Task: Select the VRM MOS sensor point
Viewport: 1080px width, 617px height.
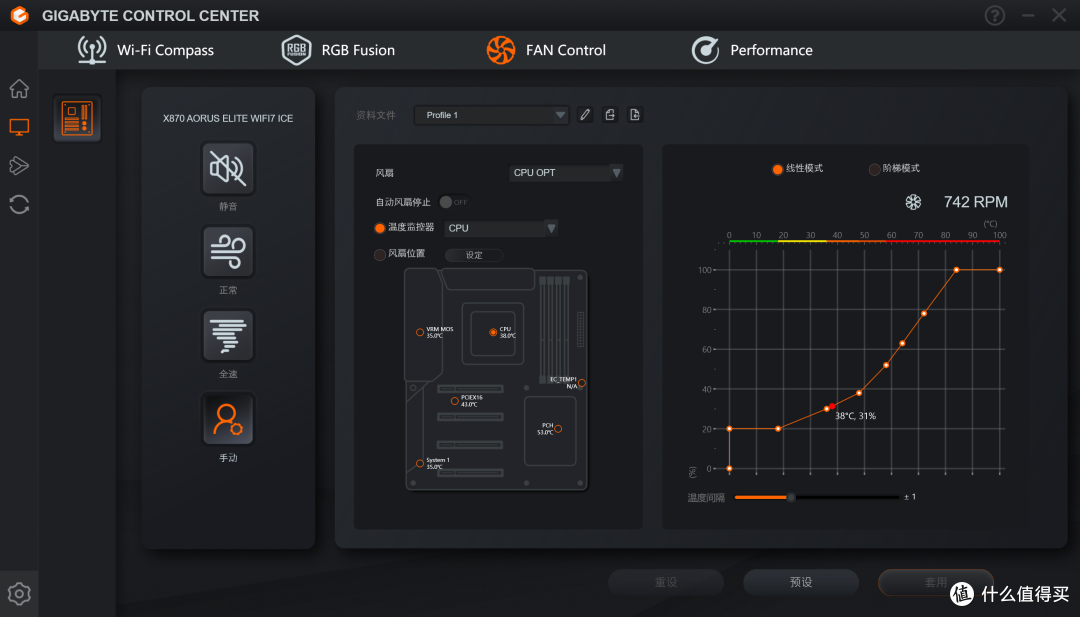Action: point(420,333)
